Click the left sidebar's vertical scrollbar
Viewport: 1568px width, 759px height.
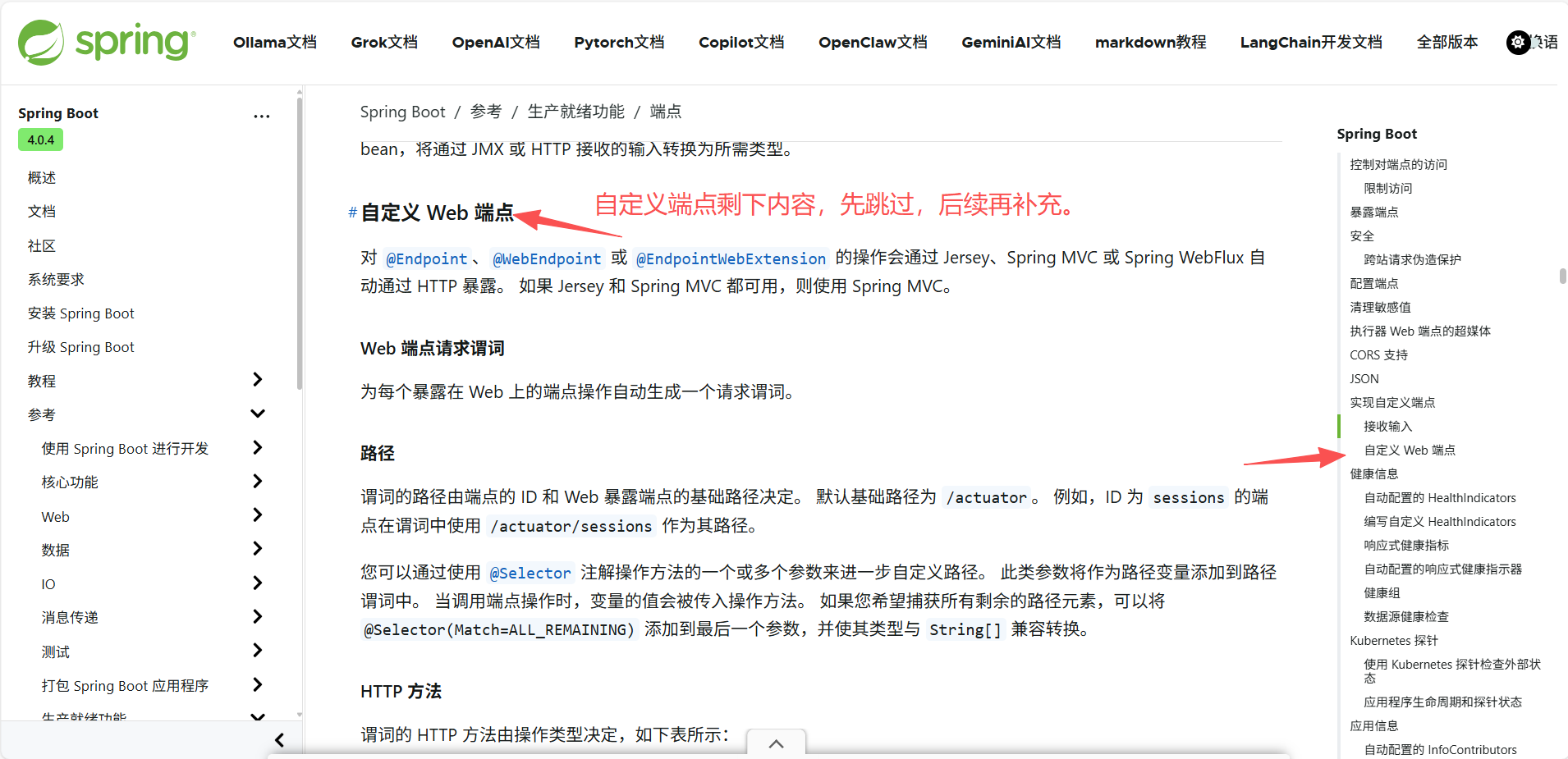(x=300, y=244)
